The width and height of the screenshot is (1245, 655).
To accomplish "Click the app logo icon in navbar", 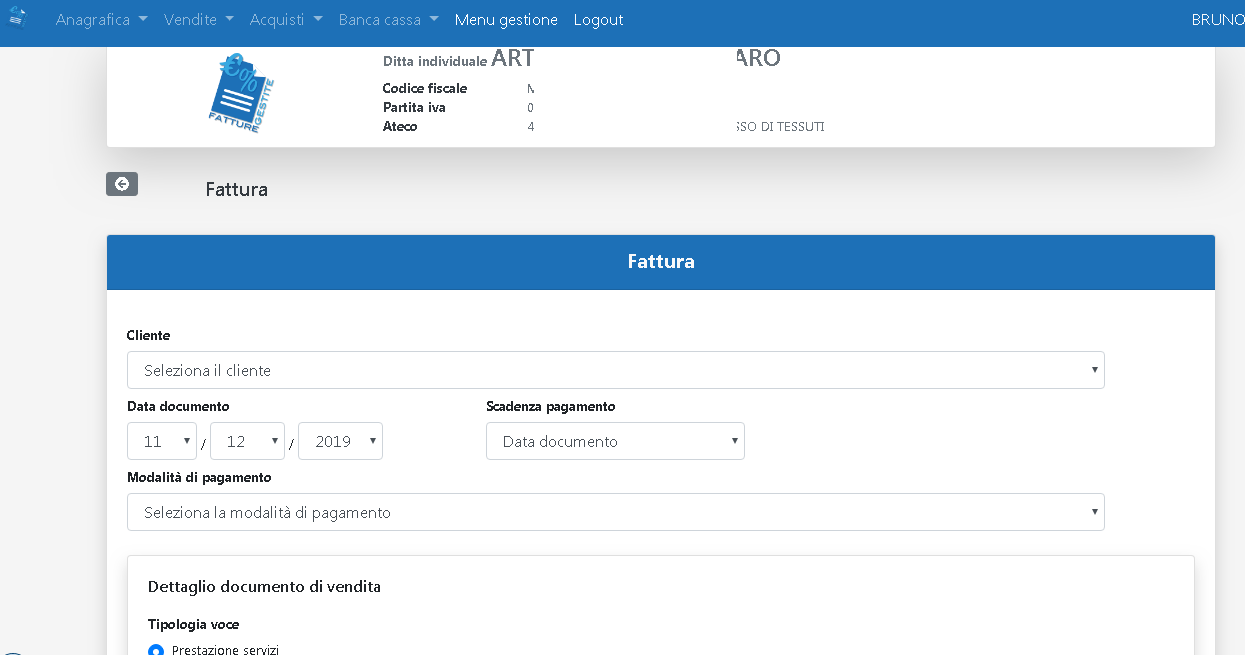I will [x=17, y=17].
